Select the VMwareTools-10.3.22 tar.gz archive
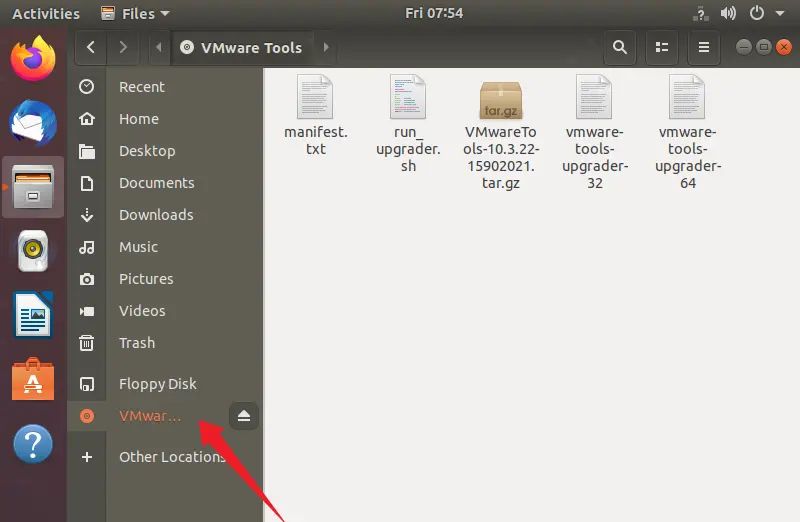The image size is (800, 522). tap(501, 134)
